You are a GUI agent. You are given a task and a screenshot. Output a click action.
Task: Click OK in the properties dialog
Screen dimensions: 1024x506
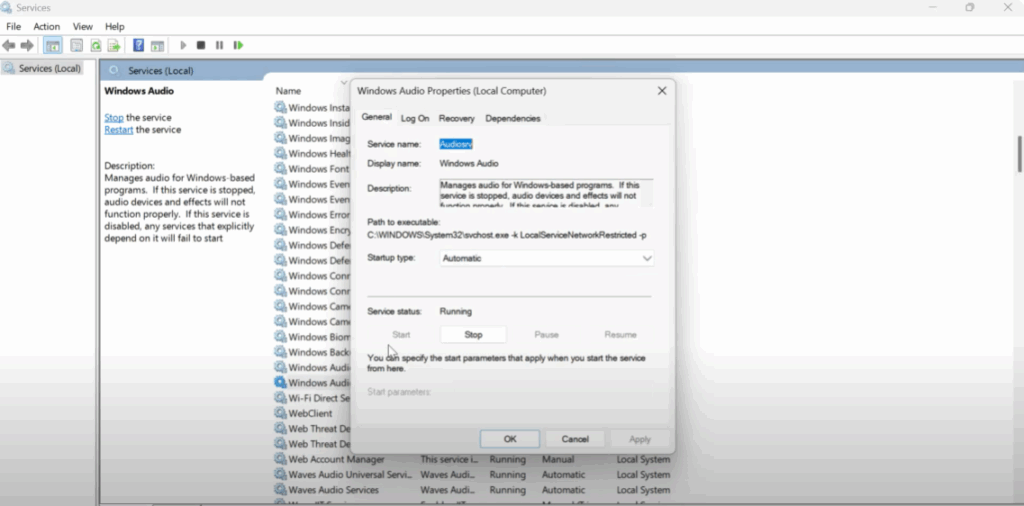509,439
